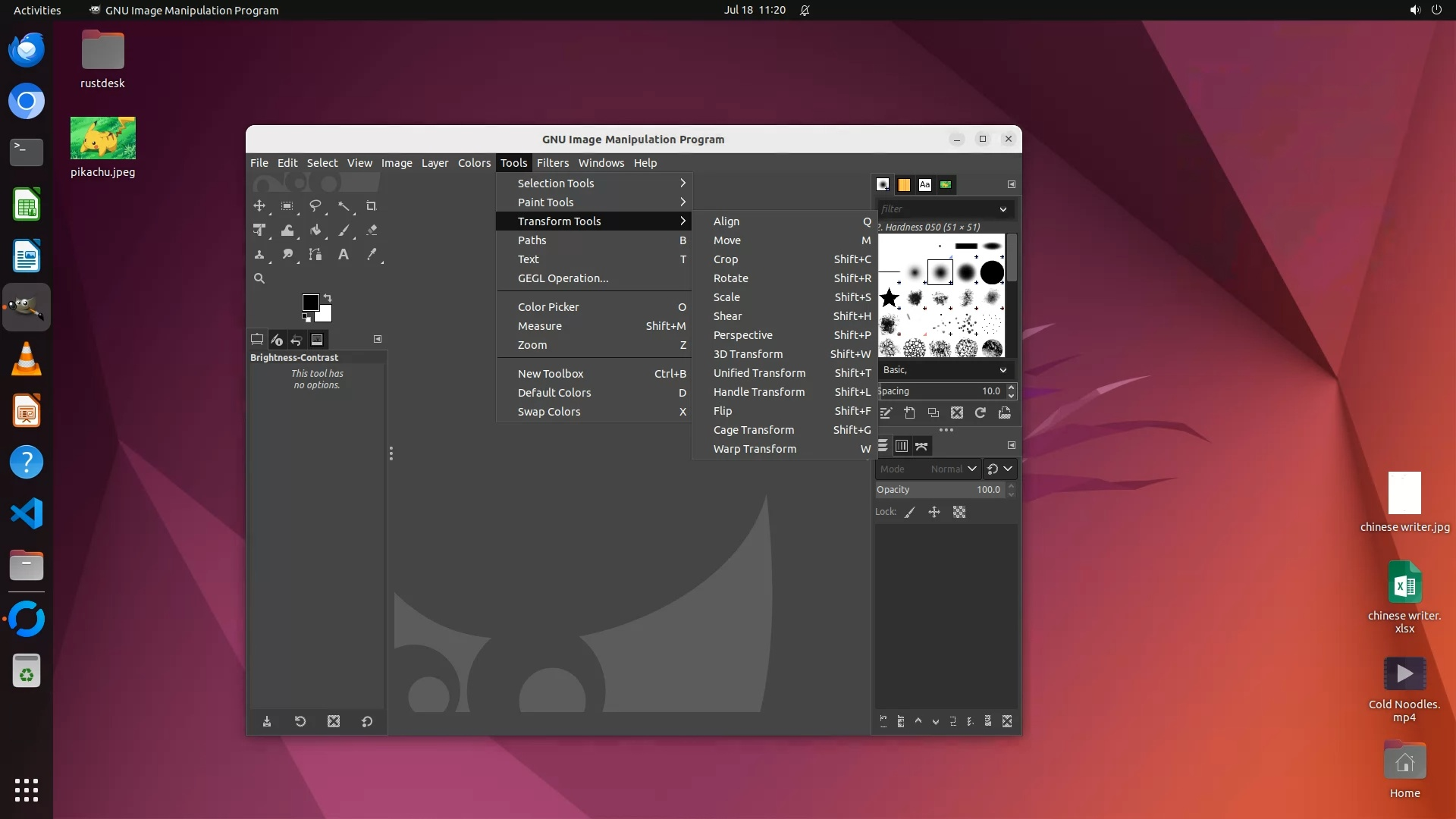Image resolution: width=1456 pixels, height=819 pixels.
Task: Choose Unified Transform from the submenu
Action: pos(759,373)
